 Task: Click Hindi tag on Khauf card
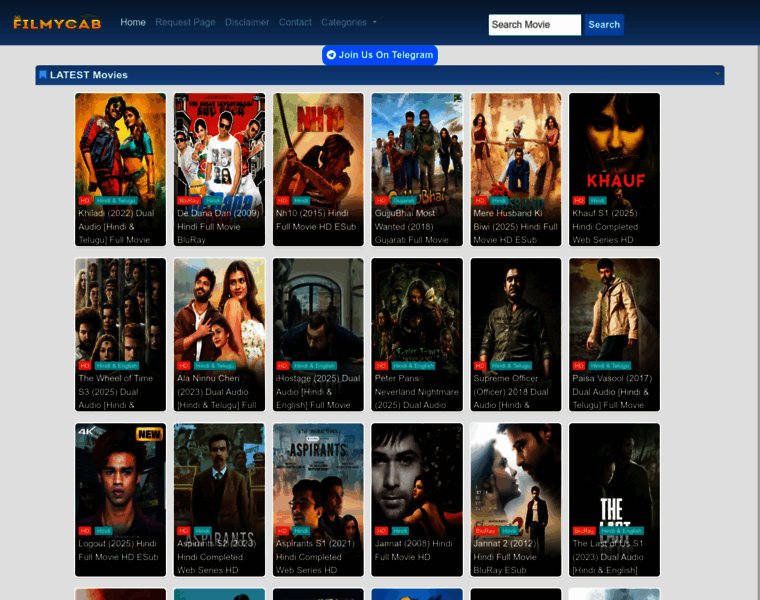click(598, 200)
